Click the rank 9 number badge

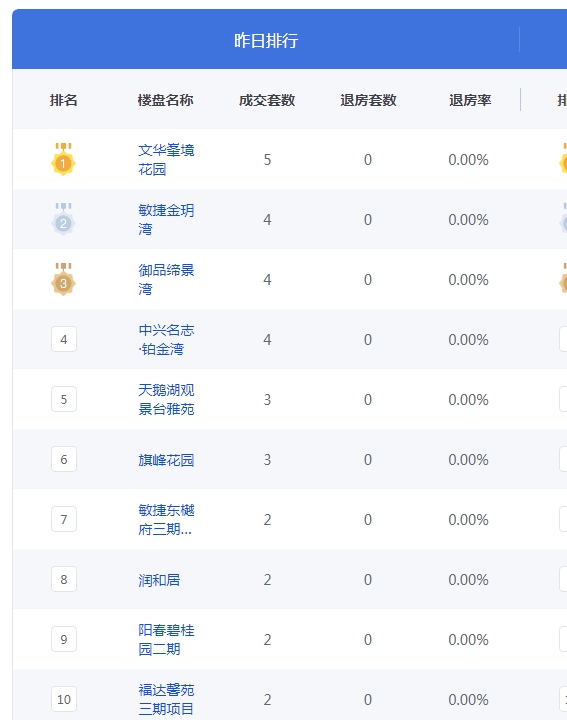pyautogui.click(x=64, y=639)
